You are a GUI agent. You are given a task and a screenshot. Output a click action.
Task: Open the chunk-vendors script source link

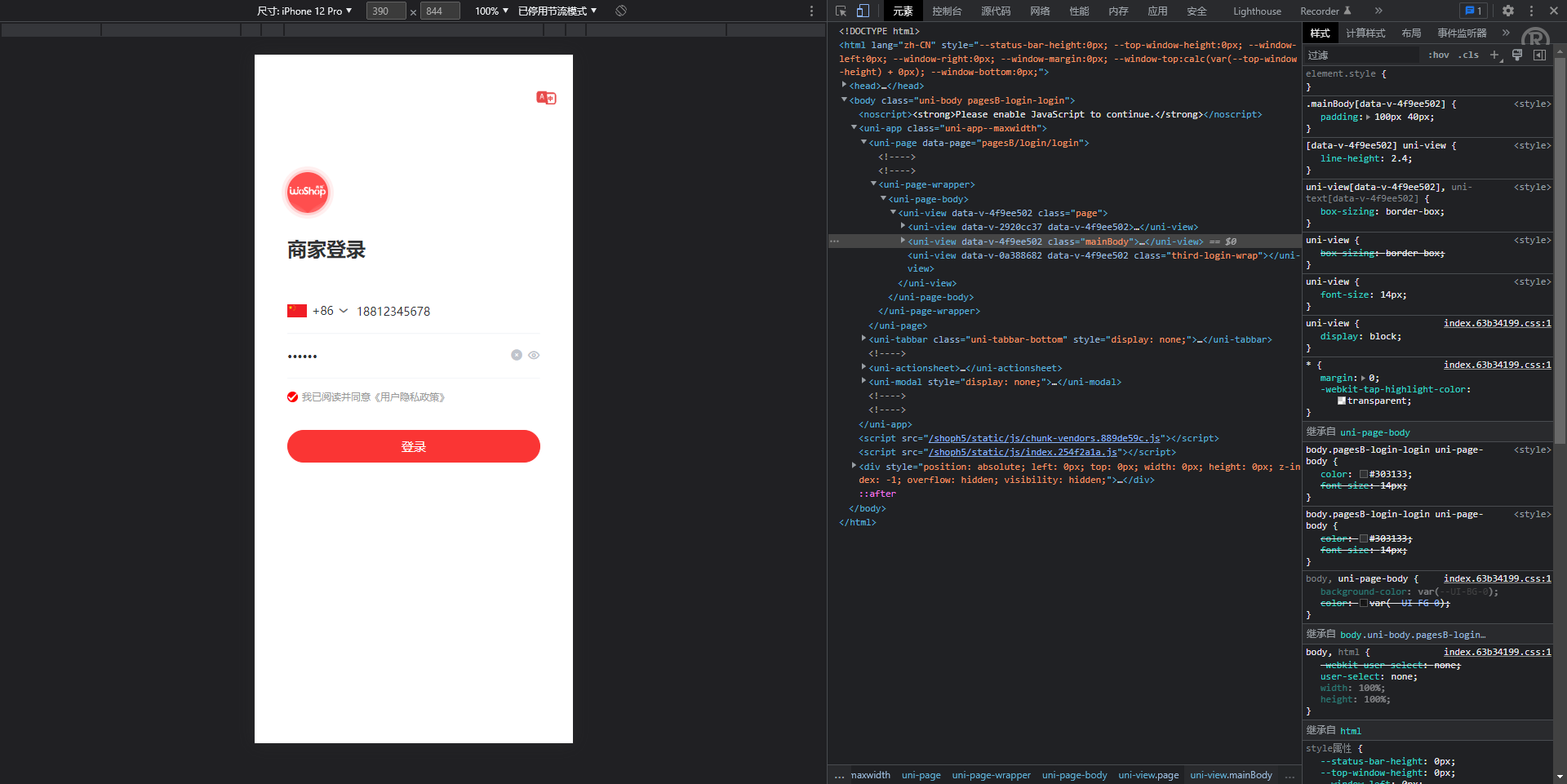pyautogui.click(x=1044, y=438)
